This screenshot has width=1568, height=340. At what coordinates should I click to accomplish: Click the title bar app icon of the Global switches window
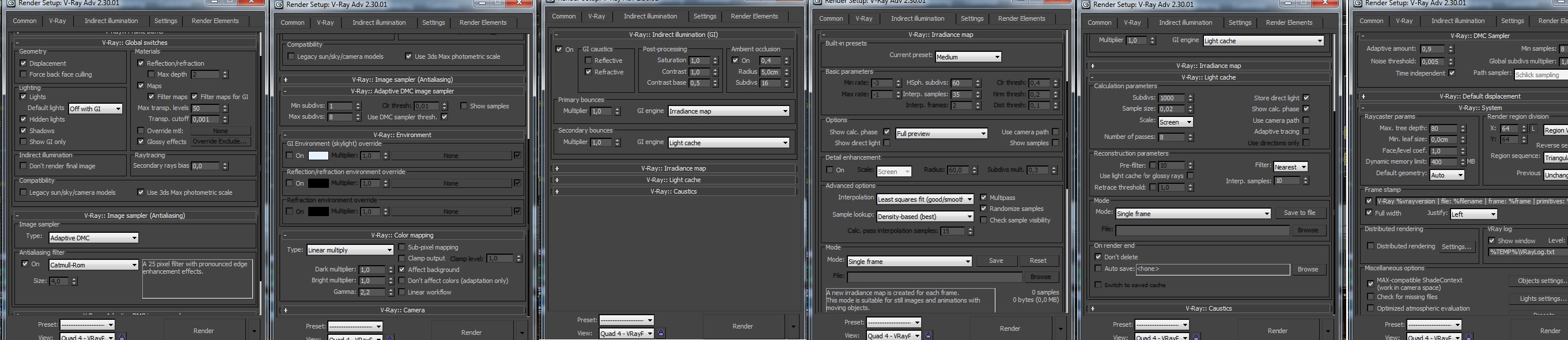tap(11, 3)
